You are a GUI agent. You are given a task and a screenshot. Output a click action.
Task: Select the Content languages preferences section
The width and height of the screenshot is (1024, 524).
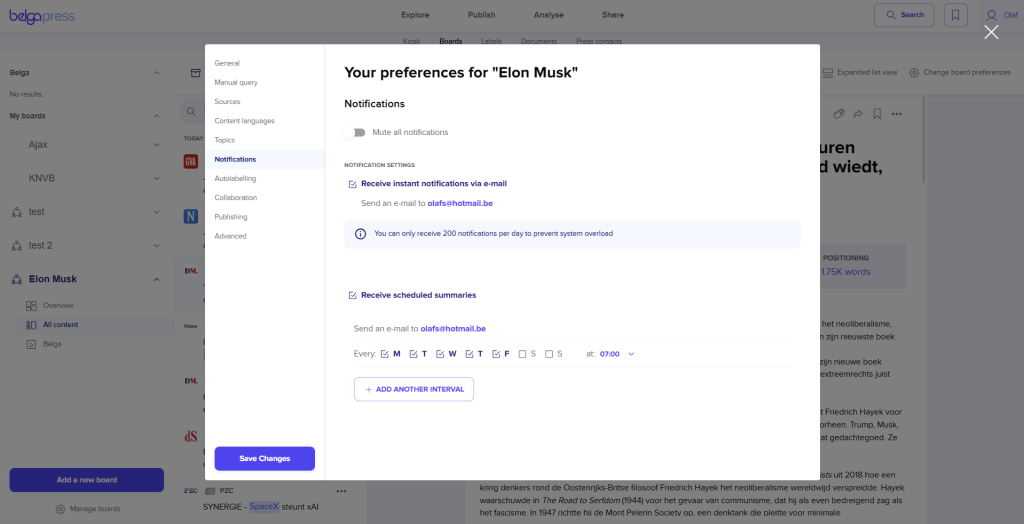[x=244, y=121]
